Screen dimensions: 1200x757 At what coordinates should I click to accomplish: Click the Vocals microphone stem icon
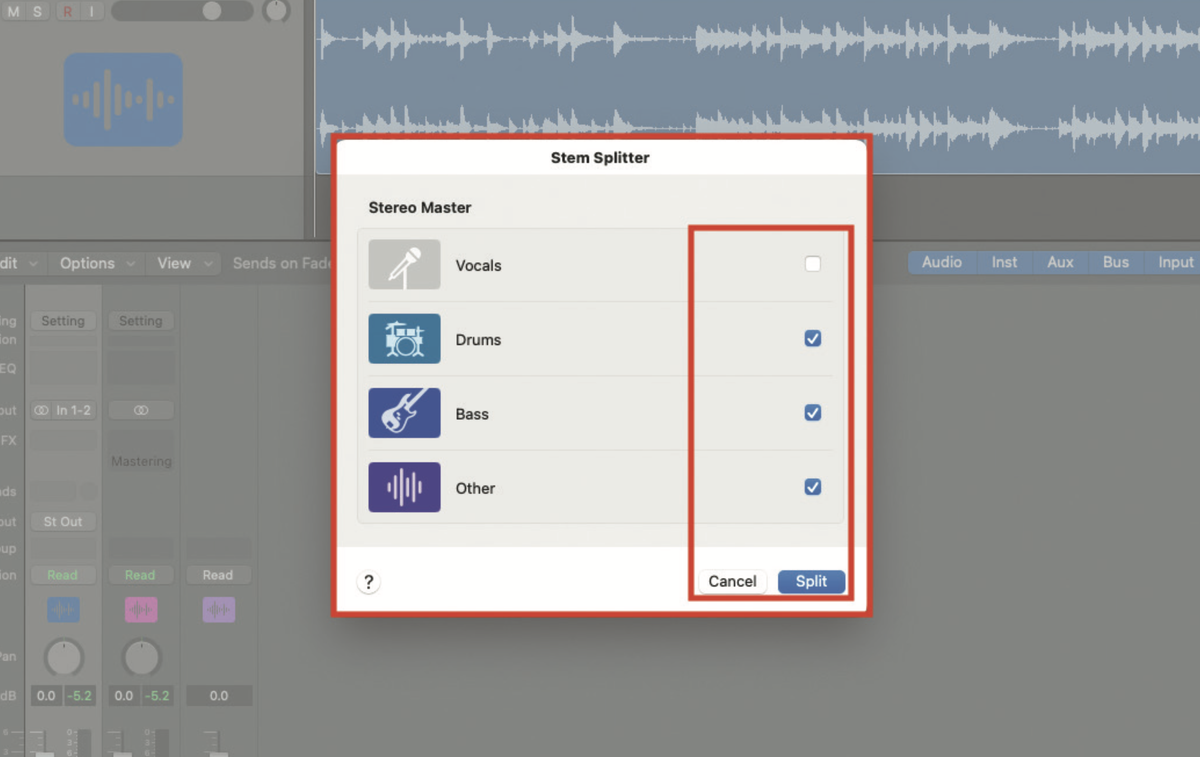pyautogui.click(x=404, y=265)
